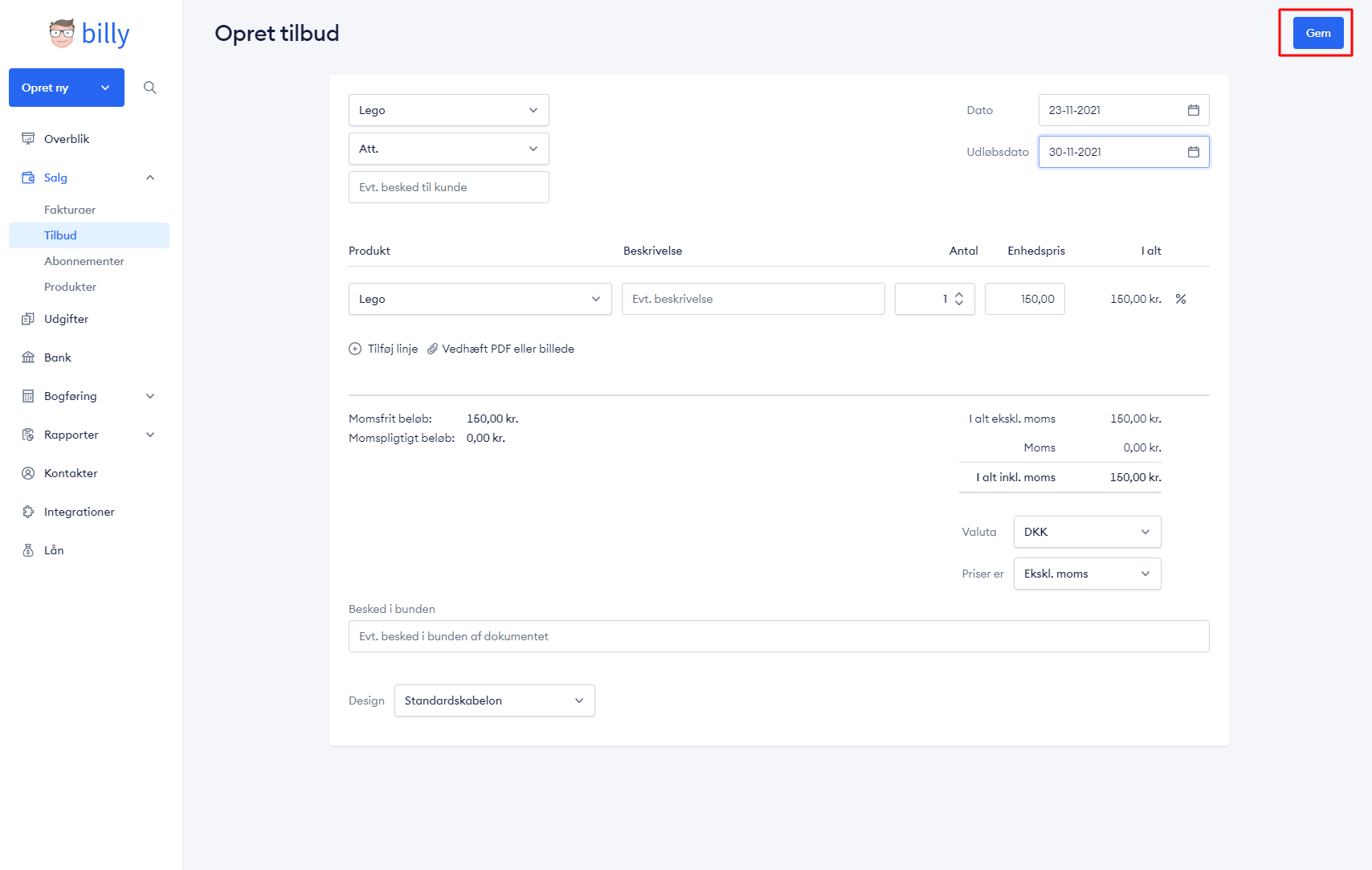Click the Momsfrit beløb label
The width and height of the screenshot is (1372, 870).
390,419
